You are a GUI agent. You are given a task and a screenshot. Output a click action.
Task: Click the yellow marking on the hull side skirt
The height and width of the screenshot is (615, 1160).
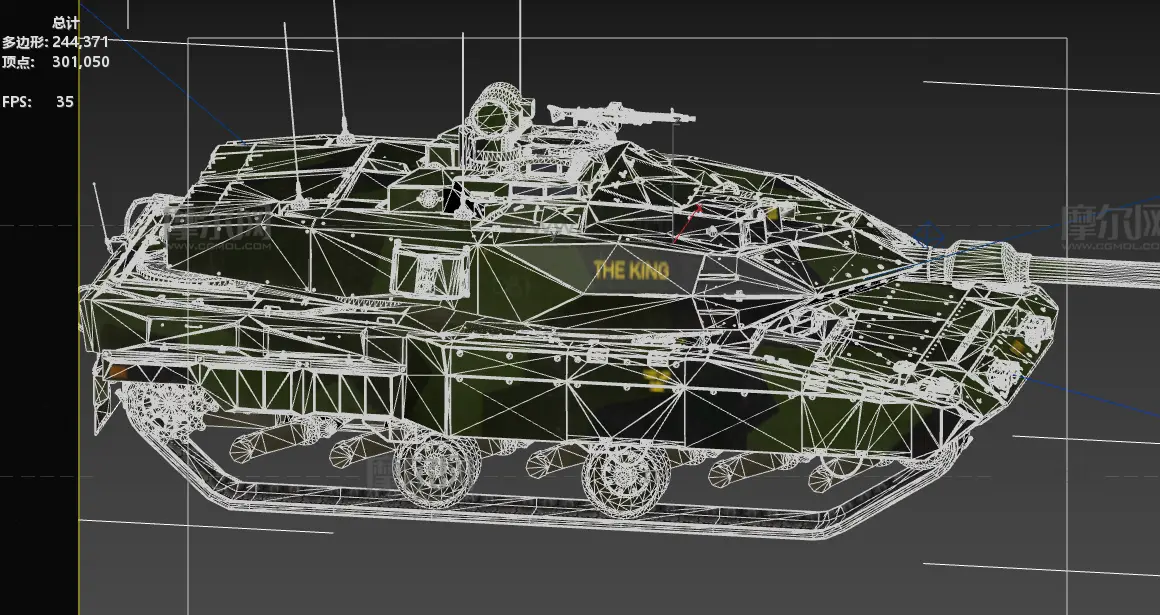[657, 378]
